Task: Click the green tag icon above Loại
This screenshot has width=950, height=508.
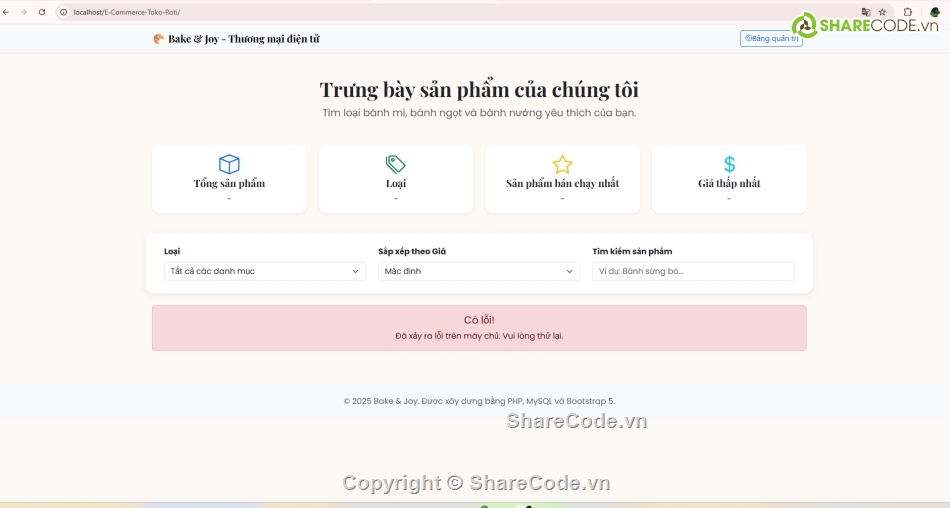Action: 396,164
